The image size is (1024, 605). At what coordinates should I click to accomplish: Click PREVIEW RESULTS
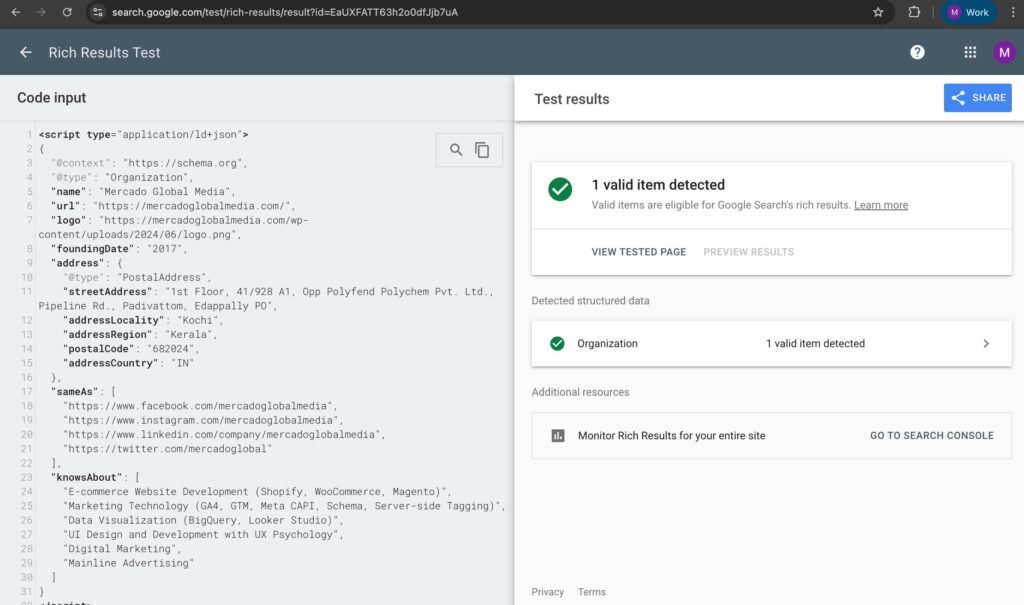(748, 252)
